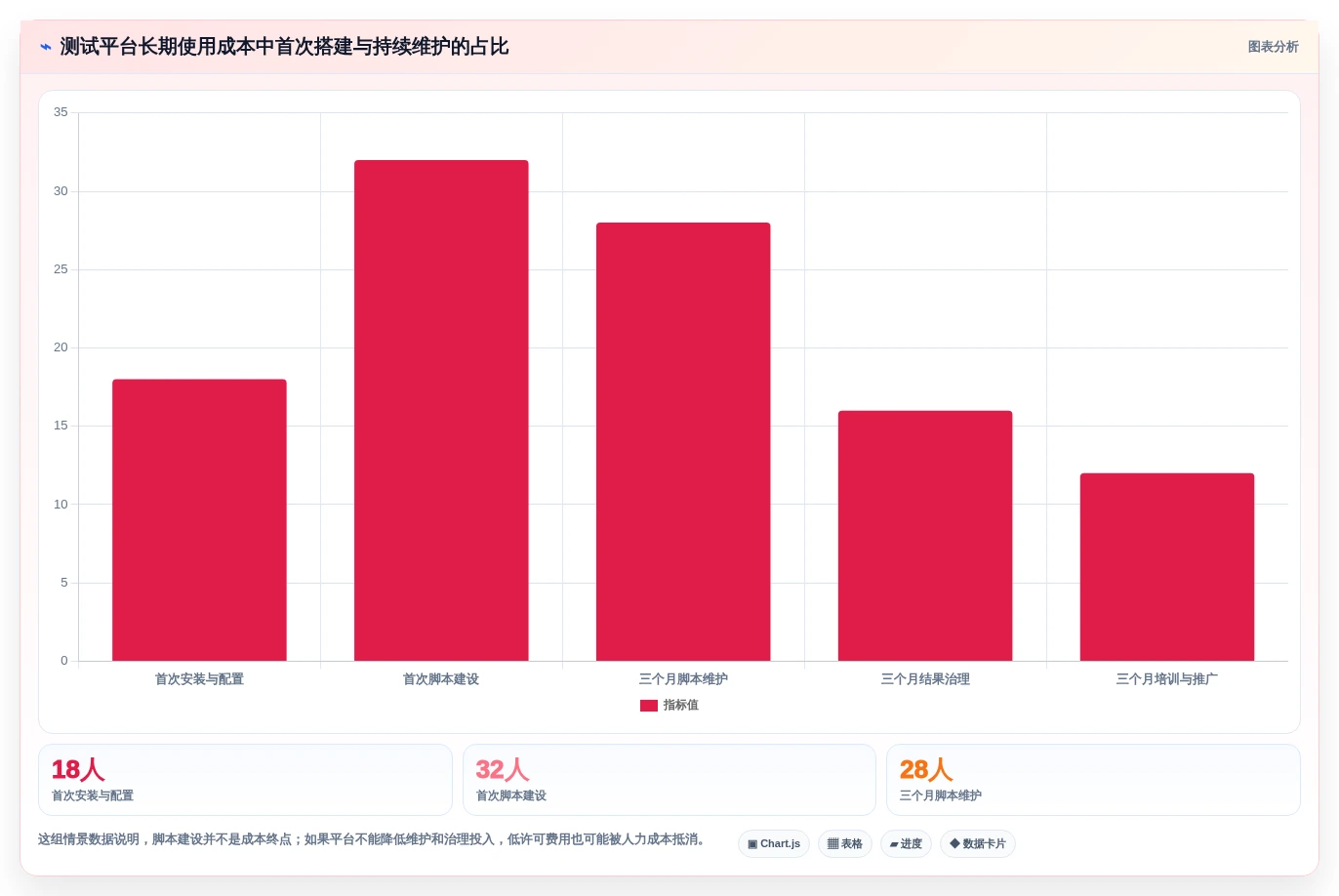Click the 三个月培训与推广 axis label
1339x896 pixels.
1167,679
